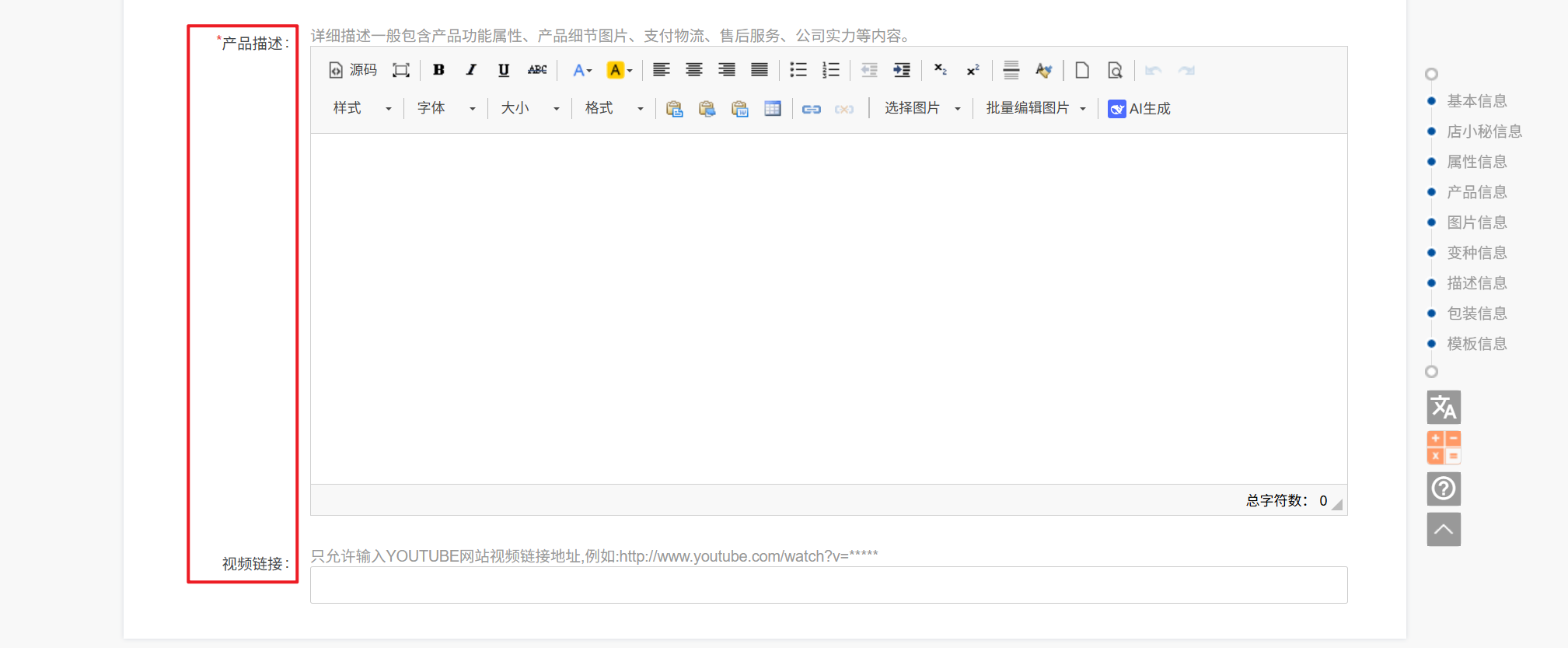Screen dimensions: 1568x648
Task: Insert a table into the description
Action: click(772, 109)
